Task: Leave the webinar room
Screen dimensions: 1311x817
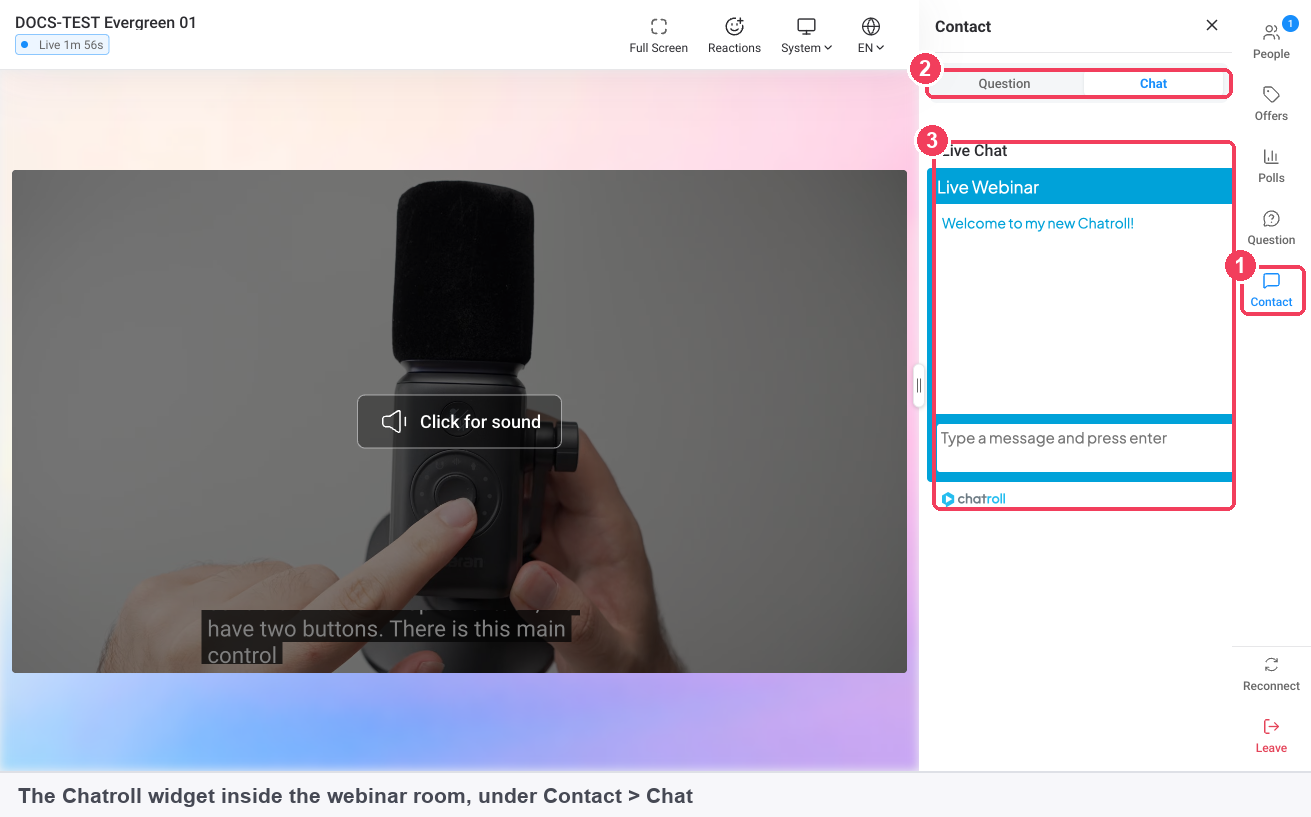Action: [x=1271, y=735]
